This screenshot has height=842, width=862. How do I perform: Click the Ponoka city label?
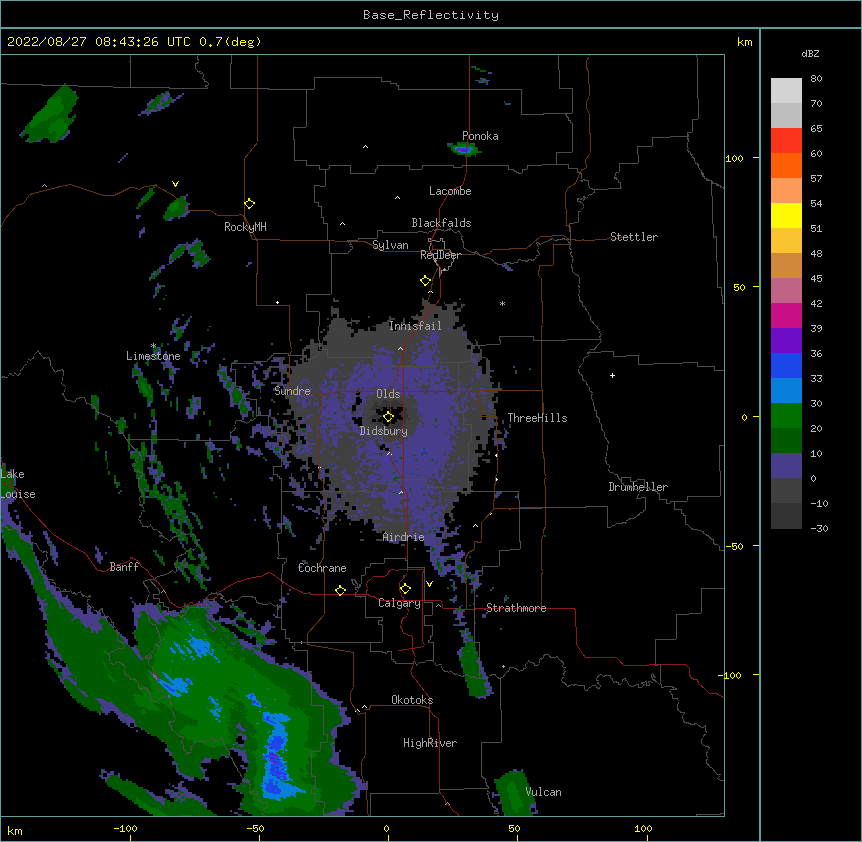(480, 136)
